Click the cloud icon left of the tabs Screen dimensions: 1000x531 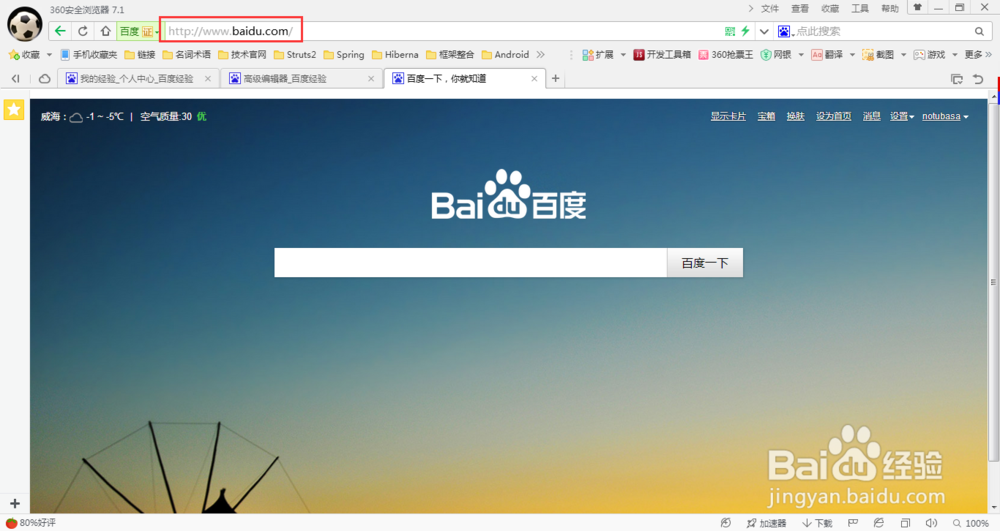45,78
